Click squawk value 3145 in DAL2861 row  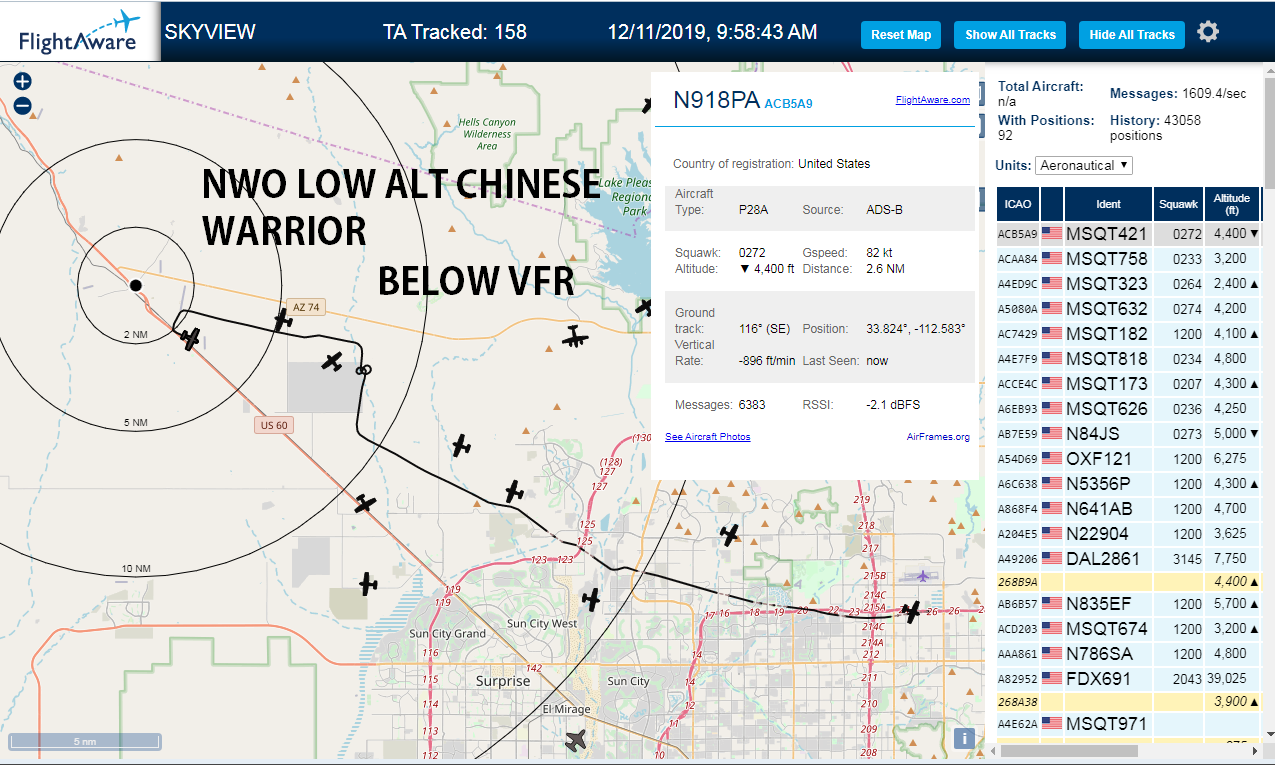point(1188,559)
